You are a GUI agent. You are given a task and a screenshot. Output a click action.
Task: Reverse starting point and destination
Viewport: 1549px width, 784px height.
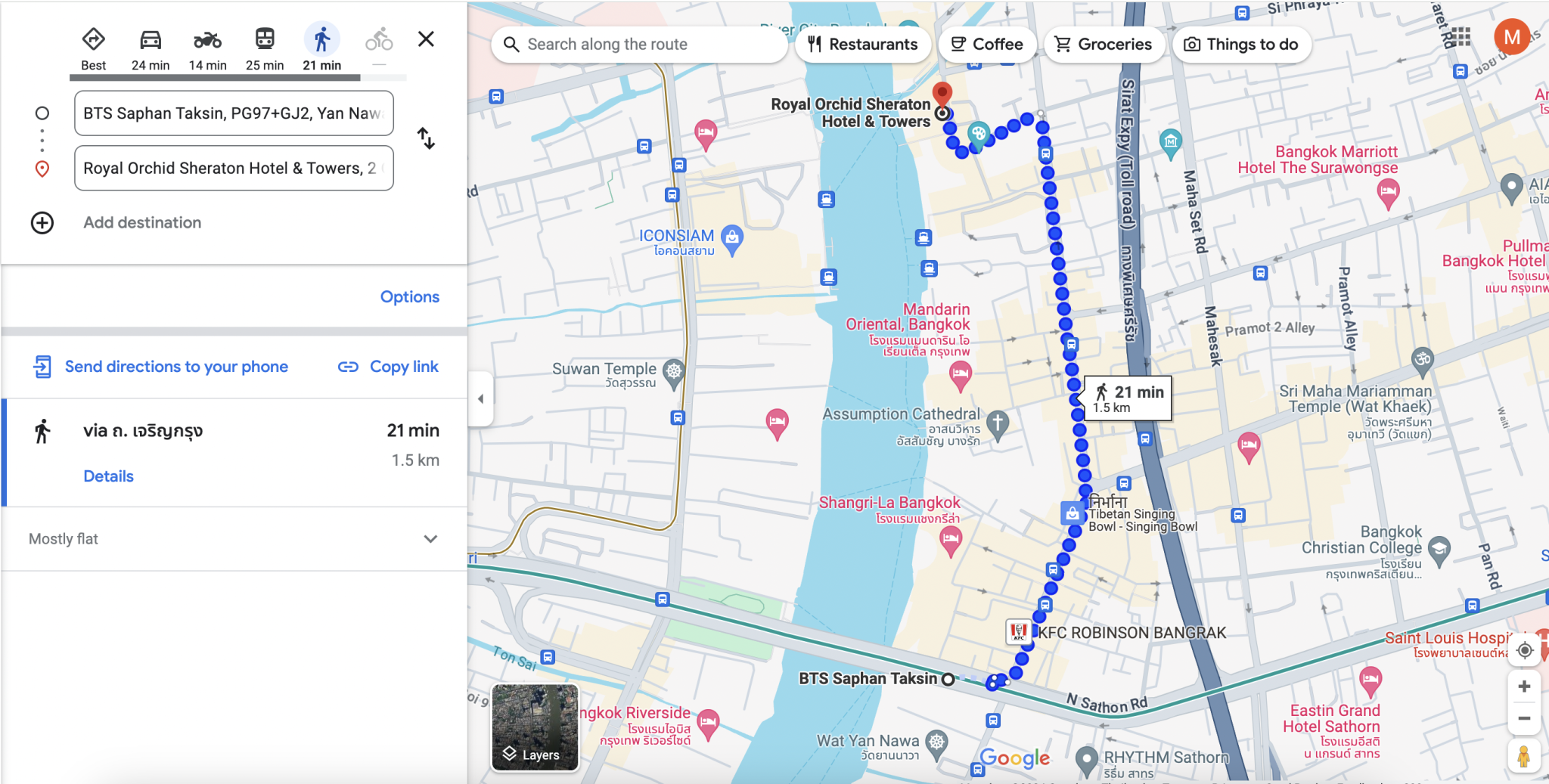(x=426, y=138)
